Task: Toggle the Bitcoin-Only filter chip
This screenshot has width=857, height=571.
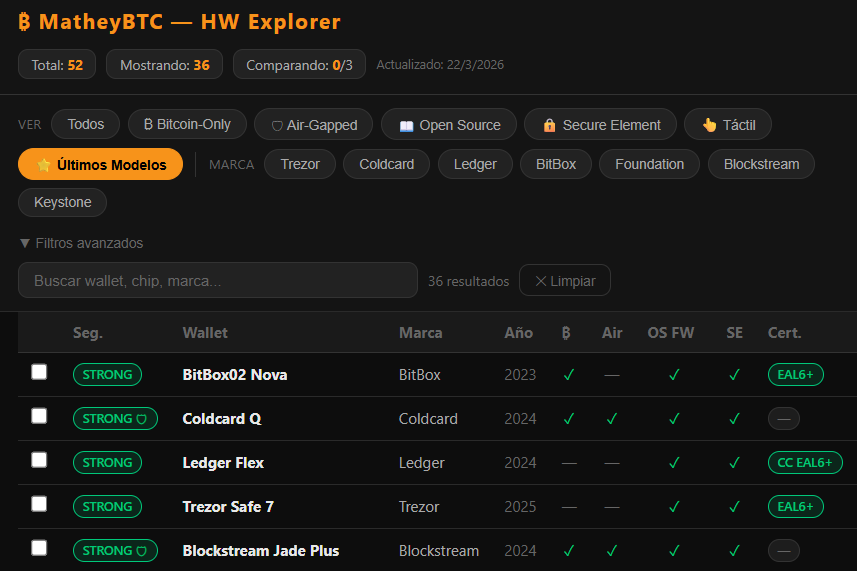Action: pyautogui.click(x=187, y=125)
